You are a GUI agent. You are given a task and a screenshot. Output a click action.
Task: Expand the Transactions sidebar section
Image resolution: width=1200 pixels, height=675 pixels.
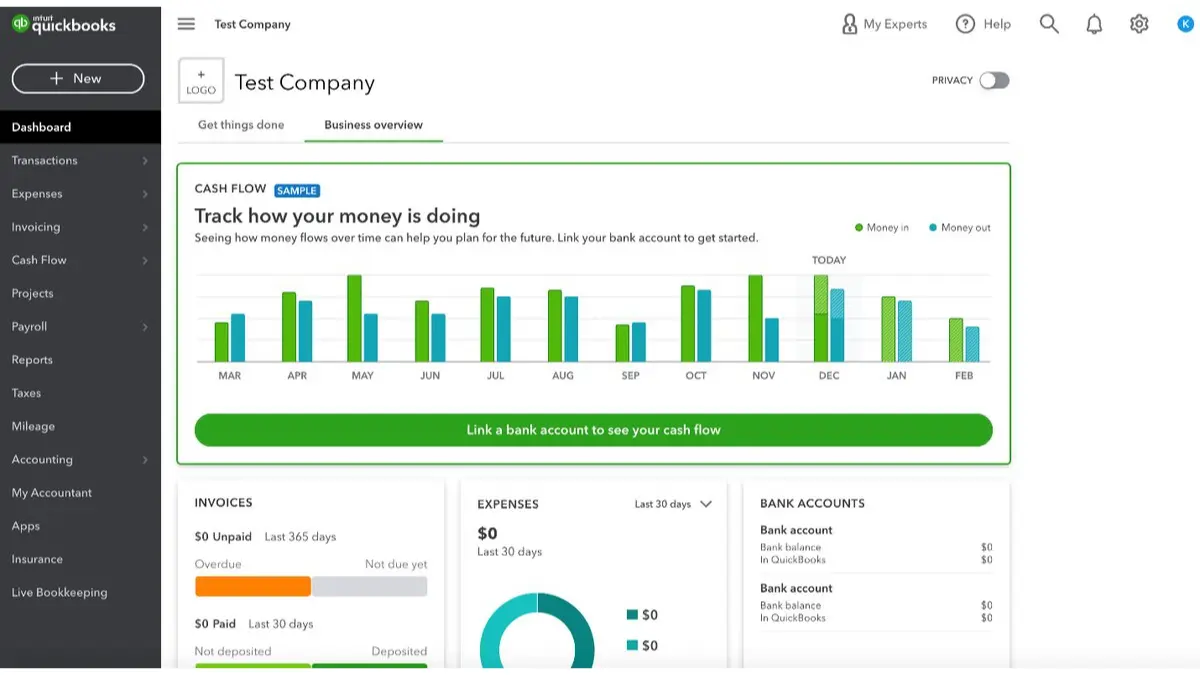coord(44,160)
